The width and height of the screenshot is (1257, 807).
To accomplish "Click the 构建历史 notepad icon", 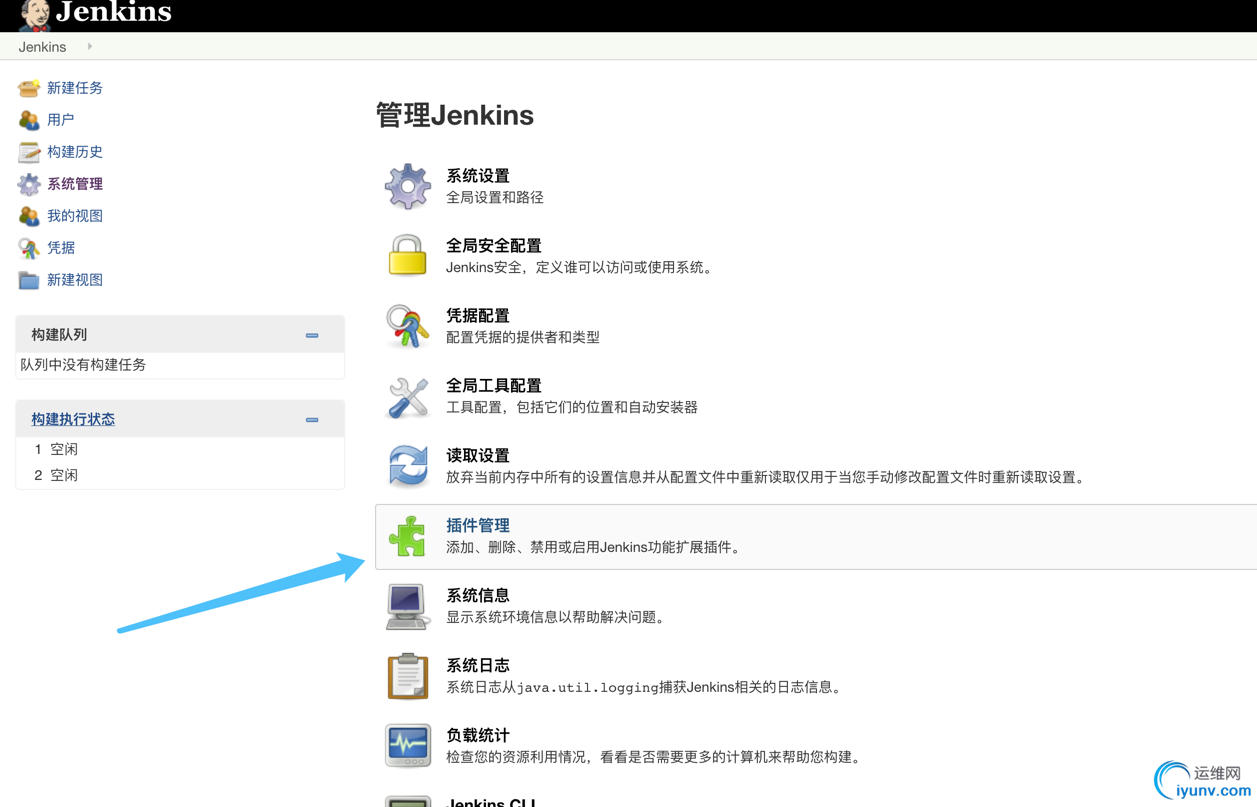I will pyautogui.click(x=29, y=152).
